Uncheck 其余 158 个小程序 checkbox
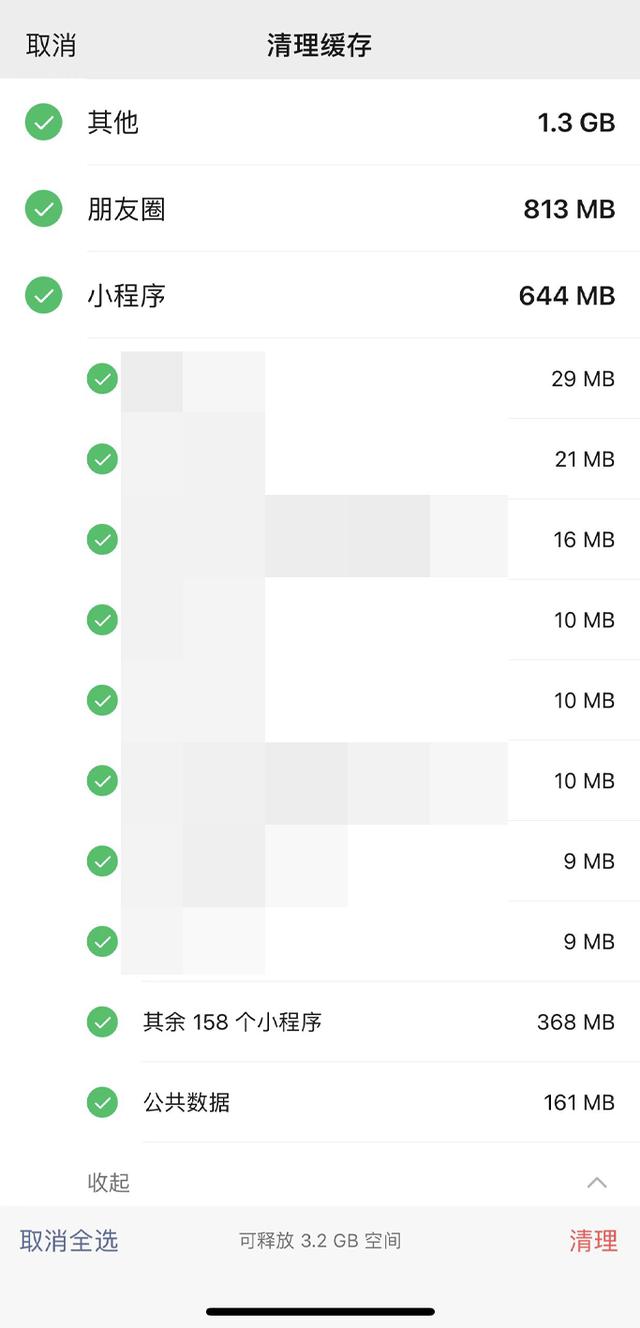 (102, 1022)
